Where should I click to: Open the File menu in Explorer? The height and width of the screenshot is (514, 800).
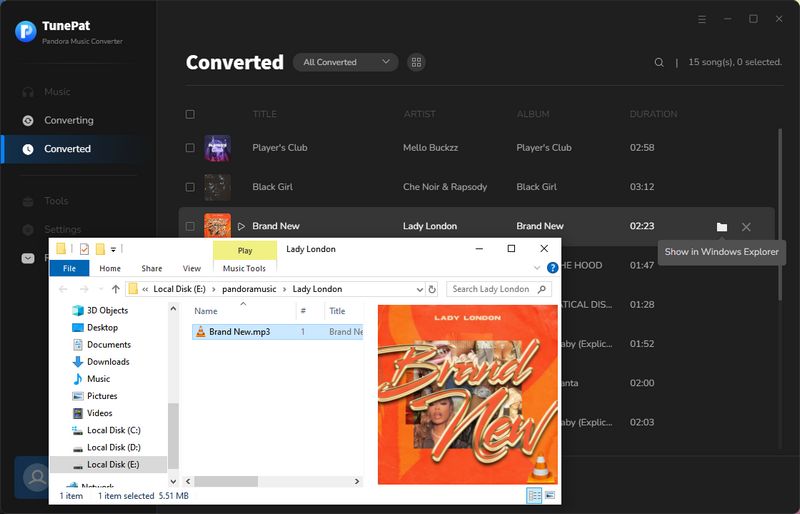coord(69,268)
